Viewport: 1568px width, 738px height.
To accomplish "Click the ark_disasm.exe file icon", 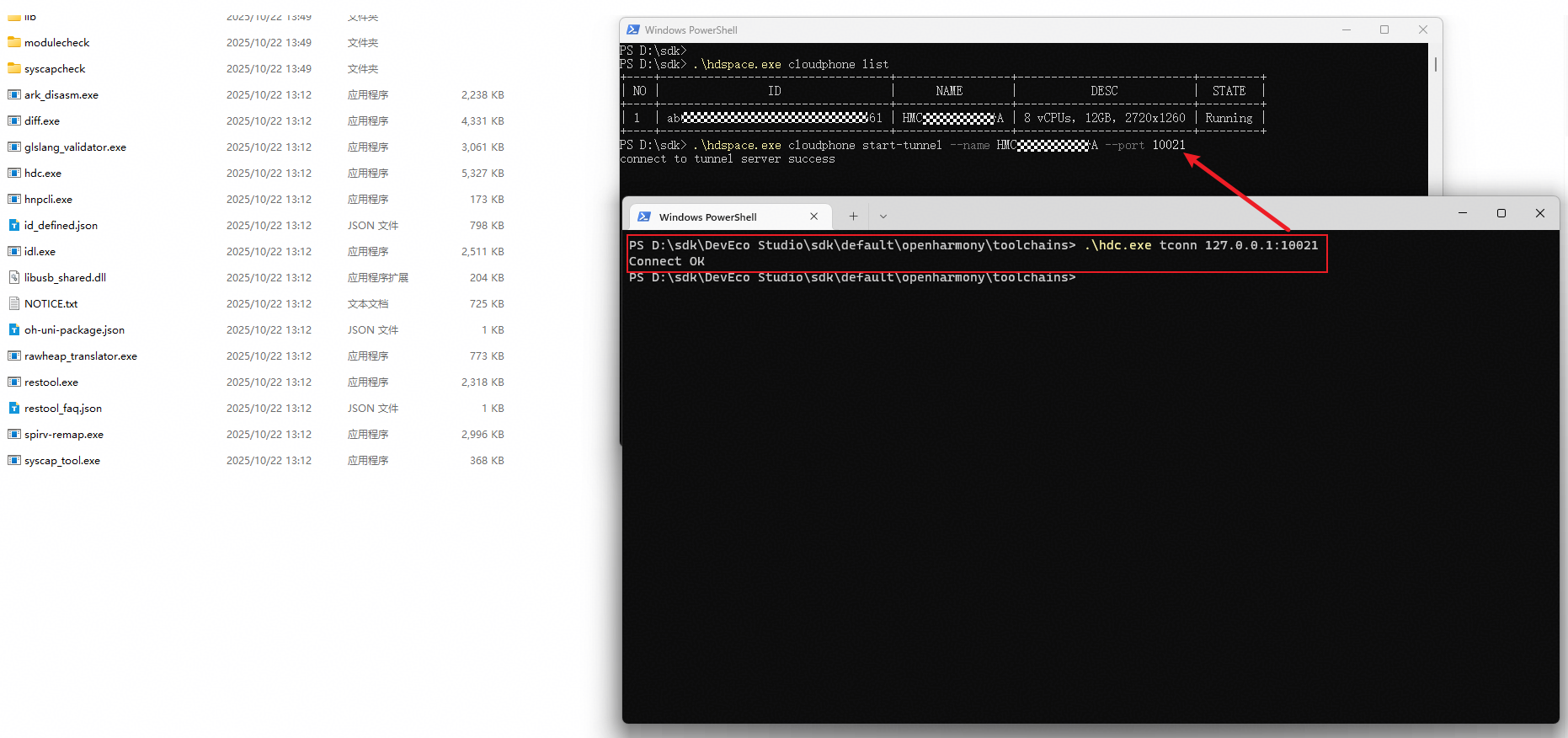I will (14, 94).
